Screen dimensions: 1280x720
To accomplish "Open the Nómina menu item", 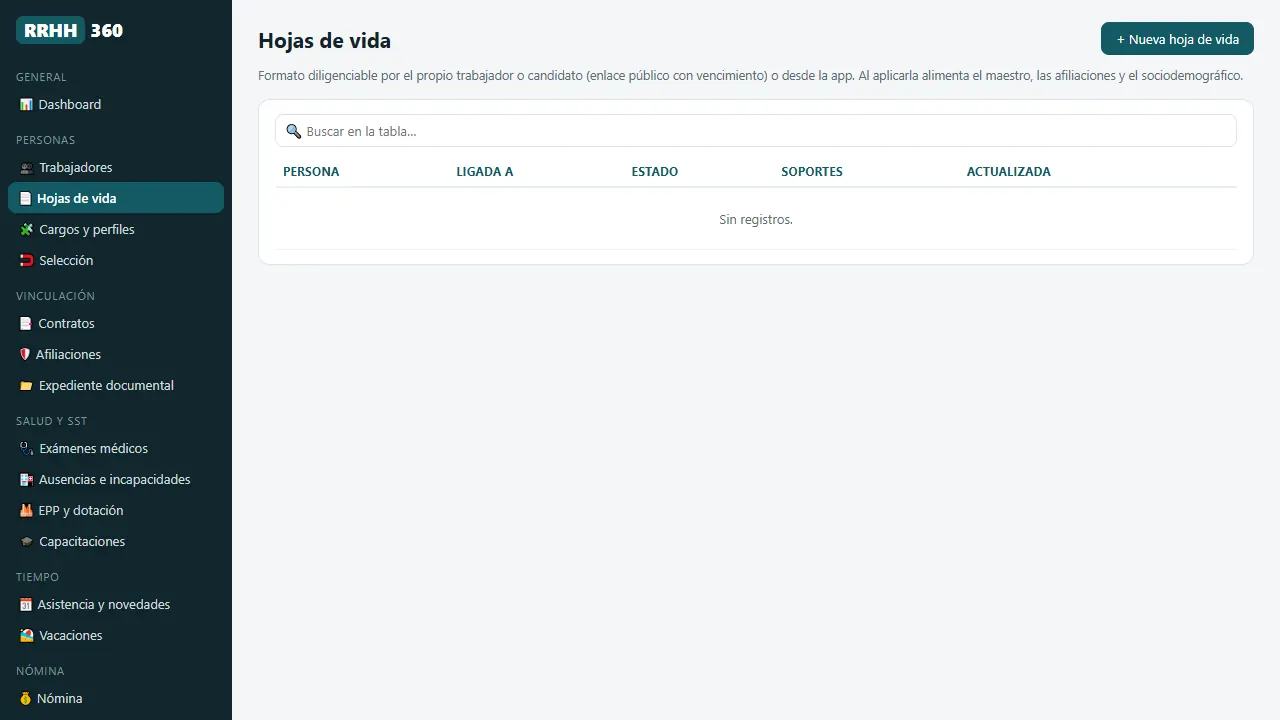I will click(116, 698).
